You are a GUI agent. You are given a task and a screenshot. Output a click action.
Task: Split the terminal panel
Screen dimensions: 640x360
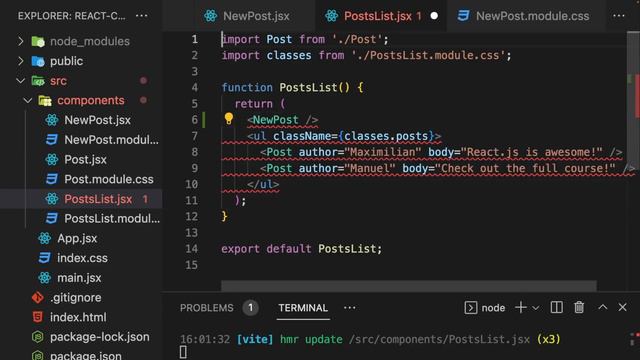556,307
